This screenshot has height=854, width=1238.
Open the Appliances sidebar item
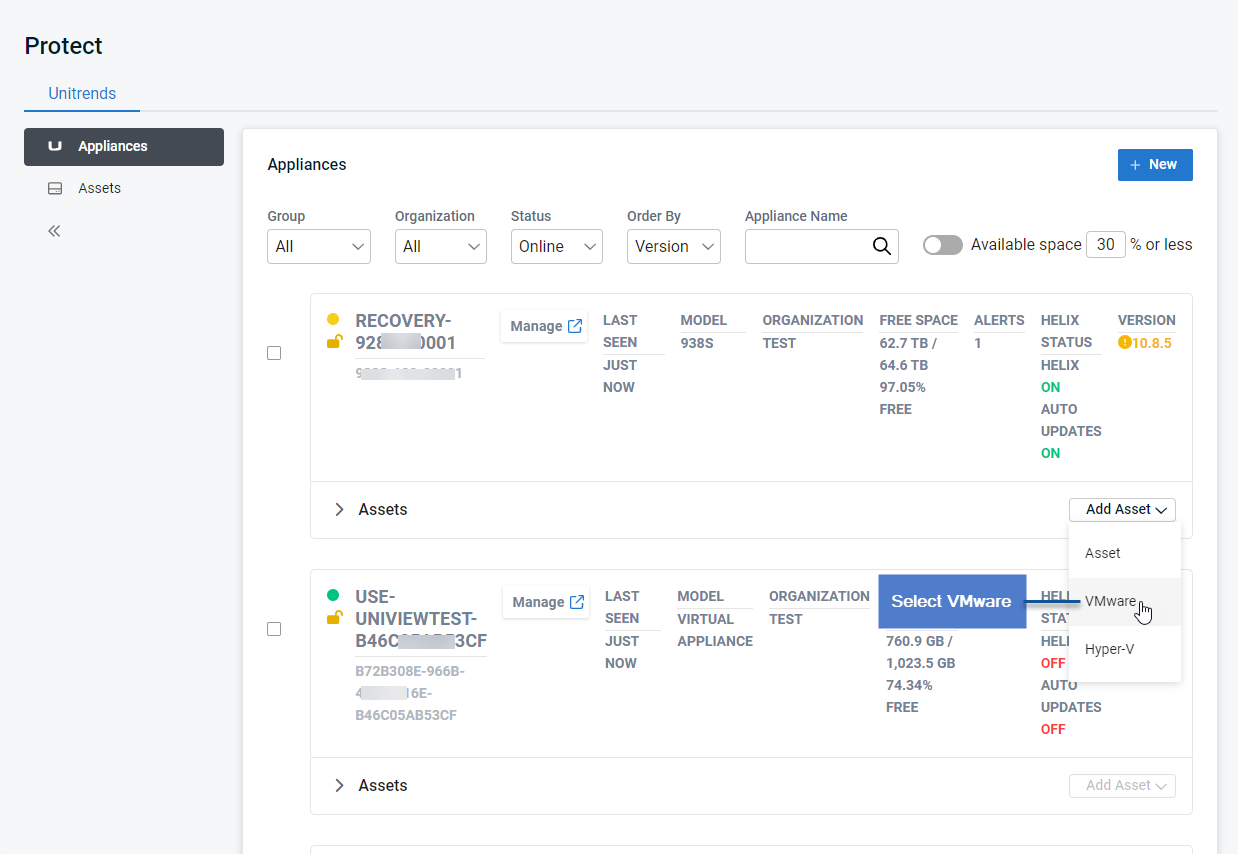[124, 146]
